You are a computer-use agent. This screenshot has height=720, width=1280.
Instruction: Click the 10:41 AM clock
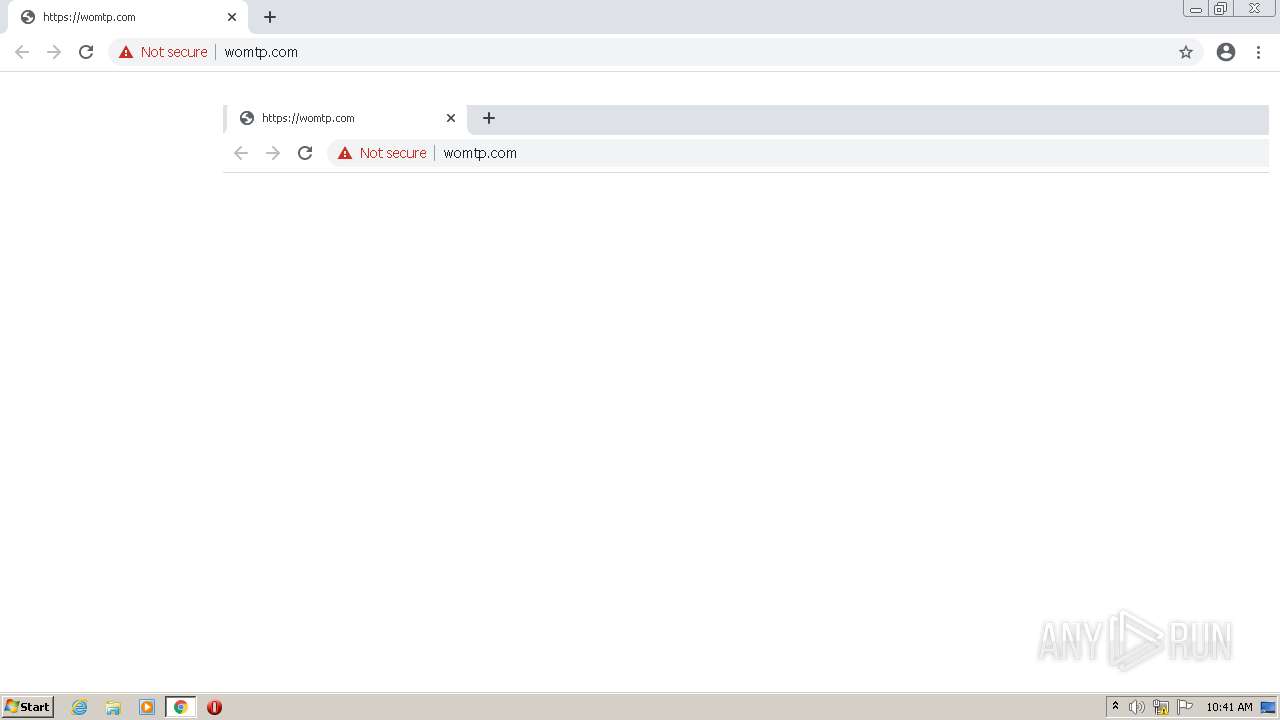(x=1229, y=707)
